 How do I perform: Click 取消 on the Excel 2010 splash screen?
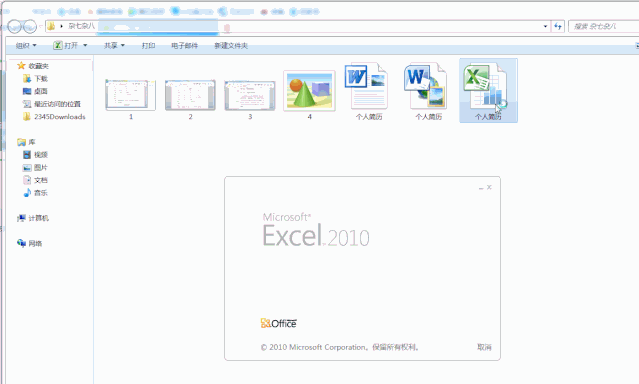(x=484, y=347)
